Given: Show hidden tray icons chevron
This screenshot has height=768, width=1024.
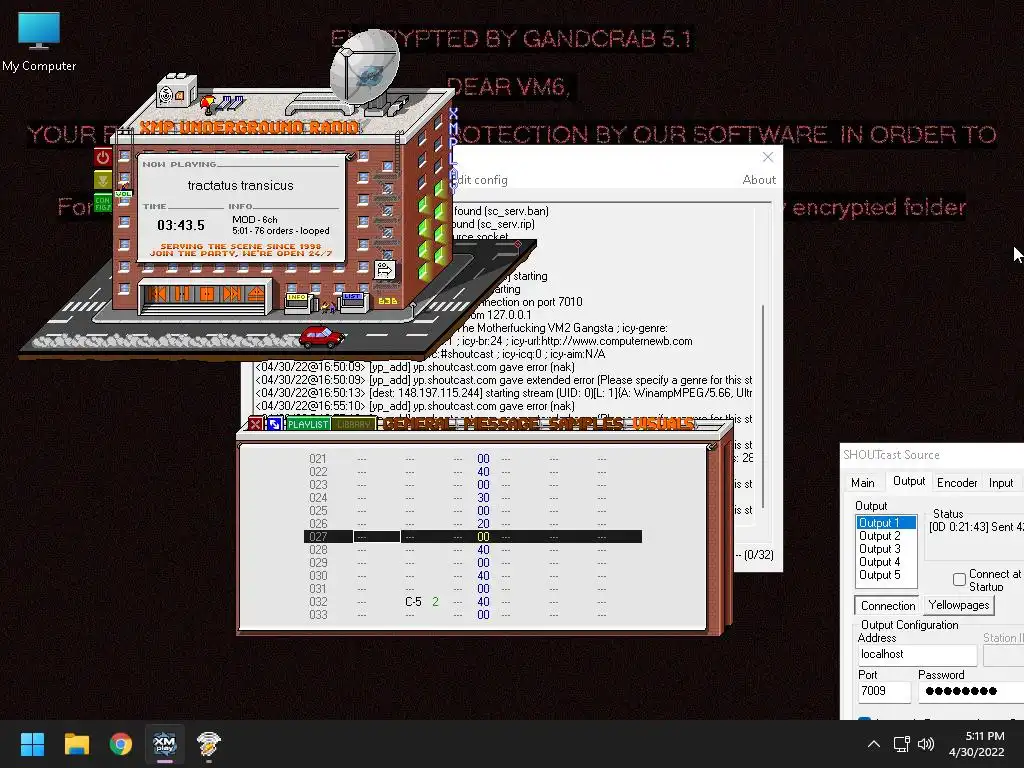Looking at the screenshot, I should (x=874, y=744).
